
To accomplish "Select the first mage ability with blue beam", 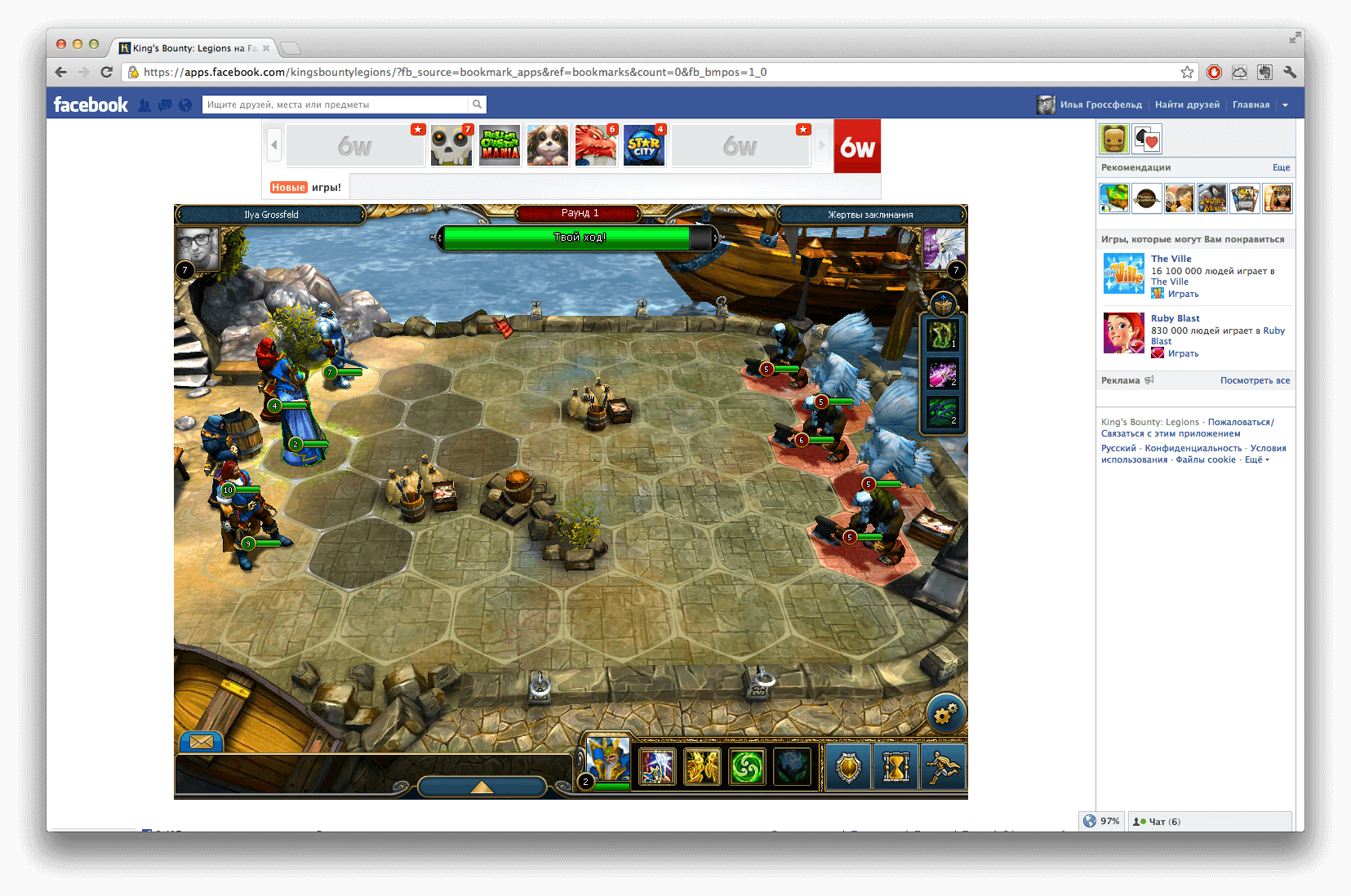I will (657, 767).
